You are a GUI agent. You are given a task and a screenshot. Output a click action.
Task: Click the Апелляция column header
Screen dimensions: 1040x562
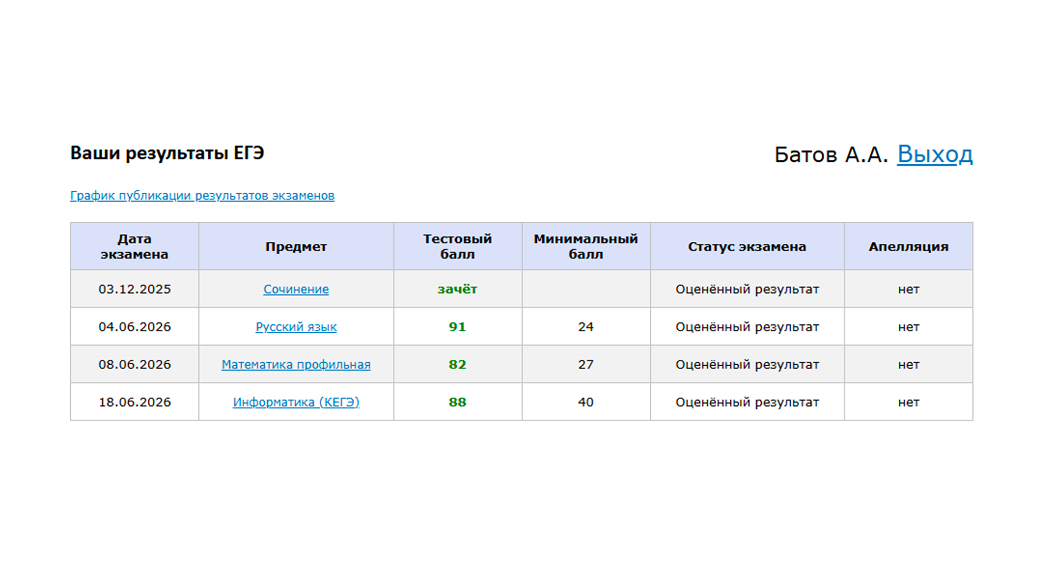(x=909, y=246)
